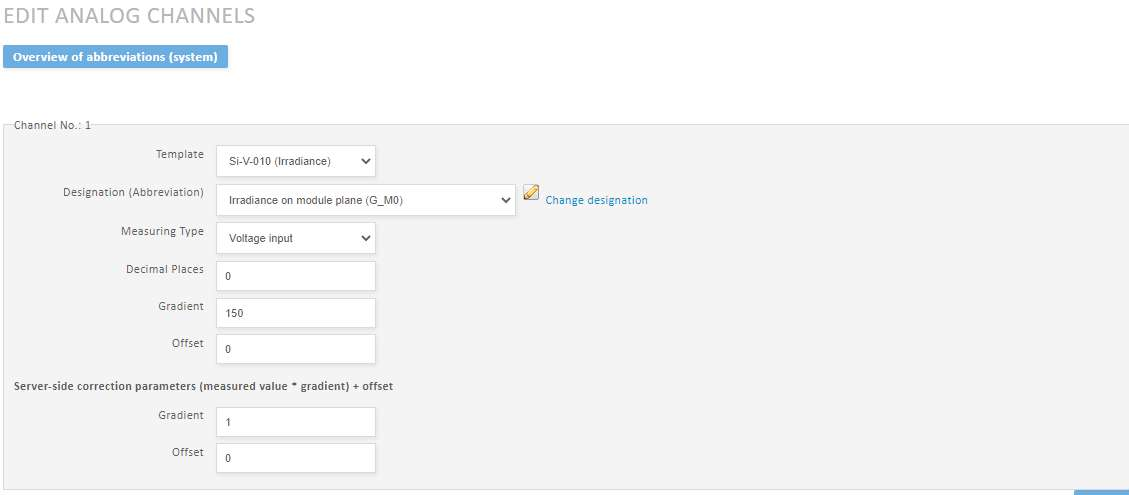This screenshot has width=1129, height=495.
Task: Click the Measuring Type label
Action: [162, 231]
